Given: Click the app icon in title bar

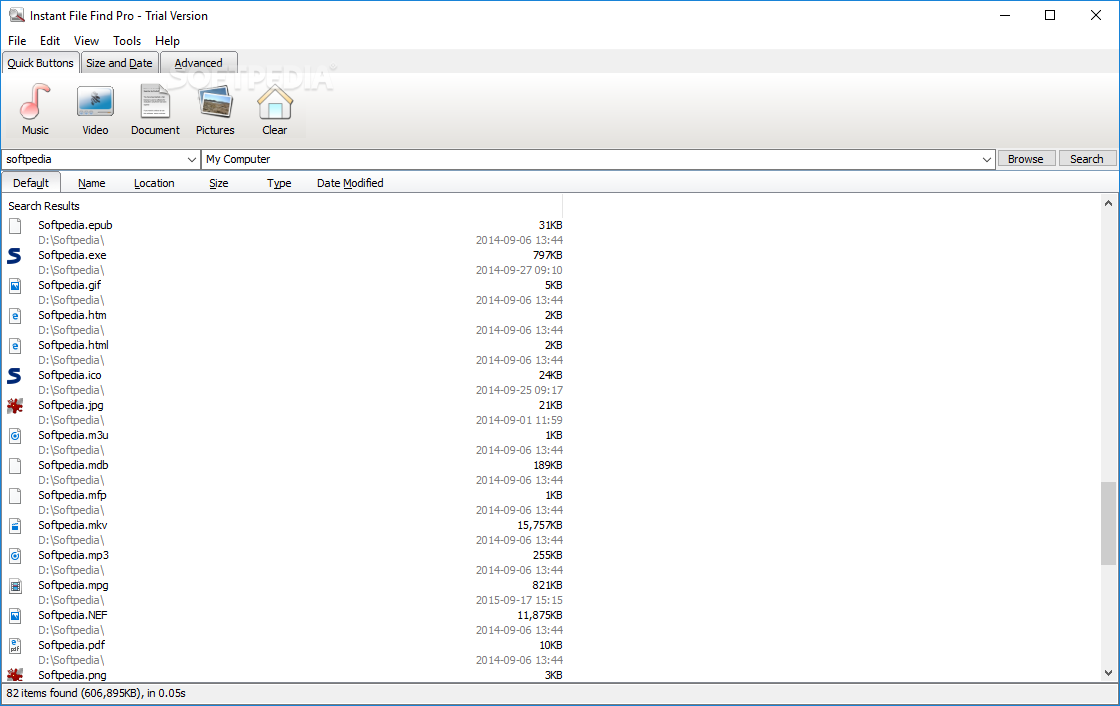Looking at the screenshot, I should click(16, 15).
